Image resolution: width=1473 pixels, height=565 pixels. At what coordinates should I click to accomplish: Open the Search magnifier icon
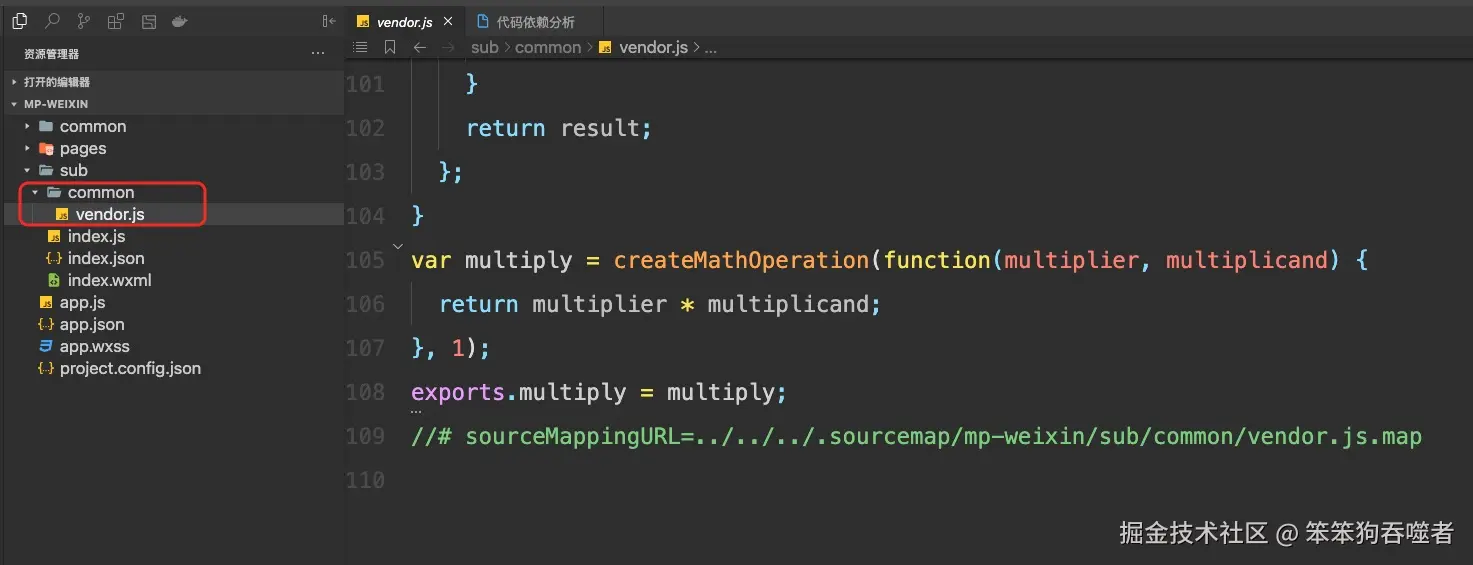pos(52,21)
